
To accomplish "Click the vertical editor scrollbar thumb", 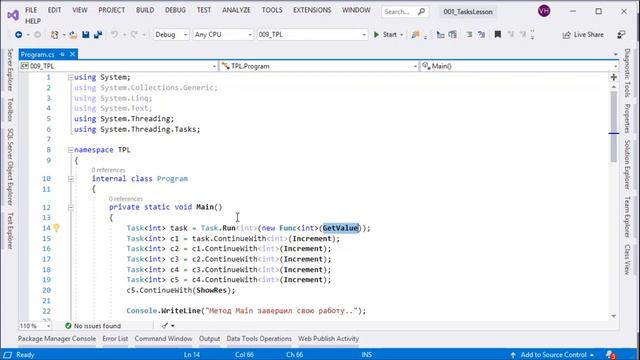I will (x=613, y=127).
